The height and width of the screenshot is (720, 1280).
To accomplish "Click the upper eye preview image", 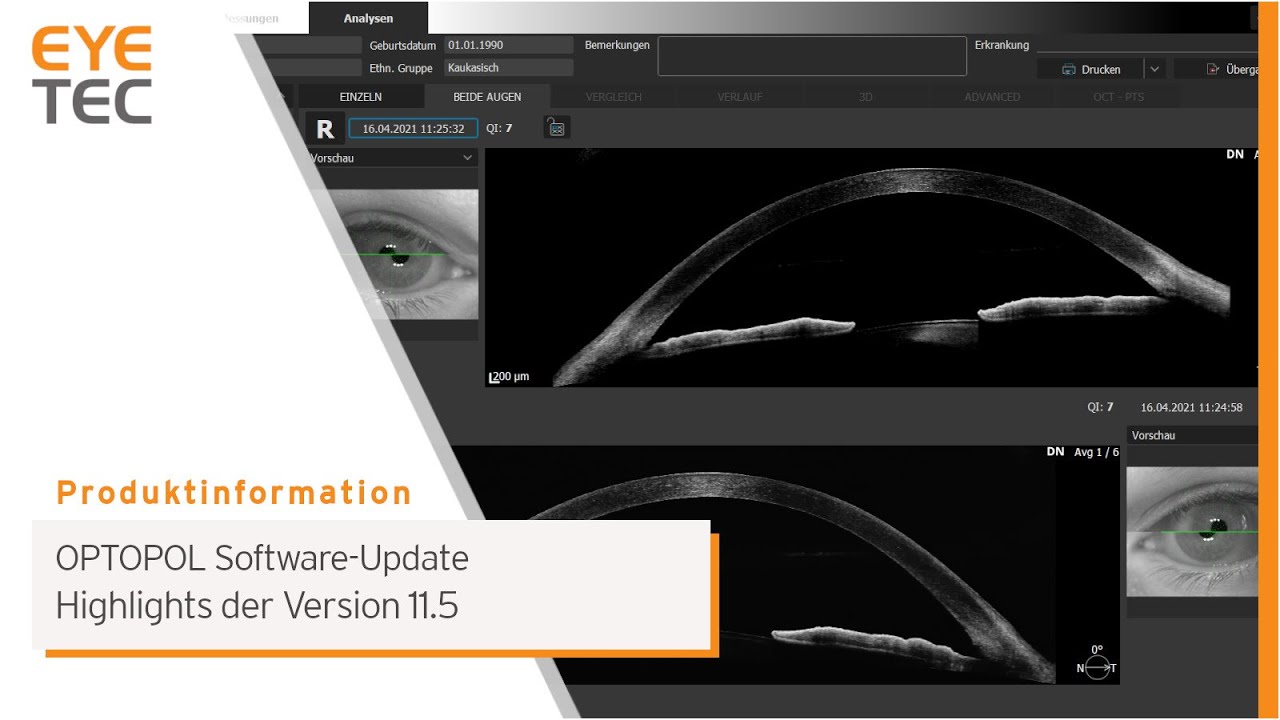I will tap(400, 254).
